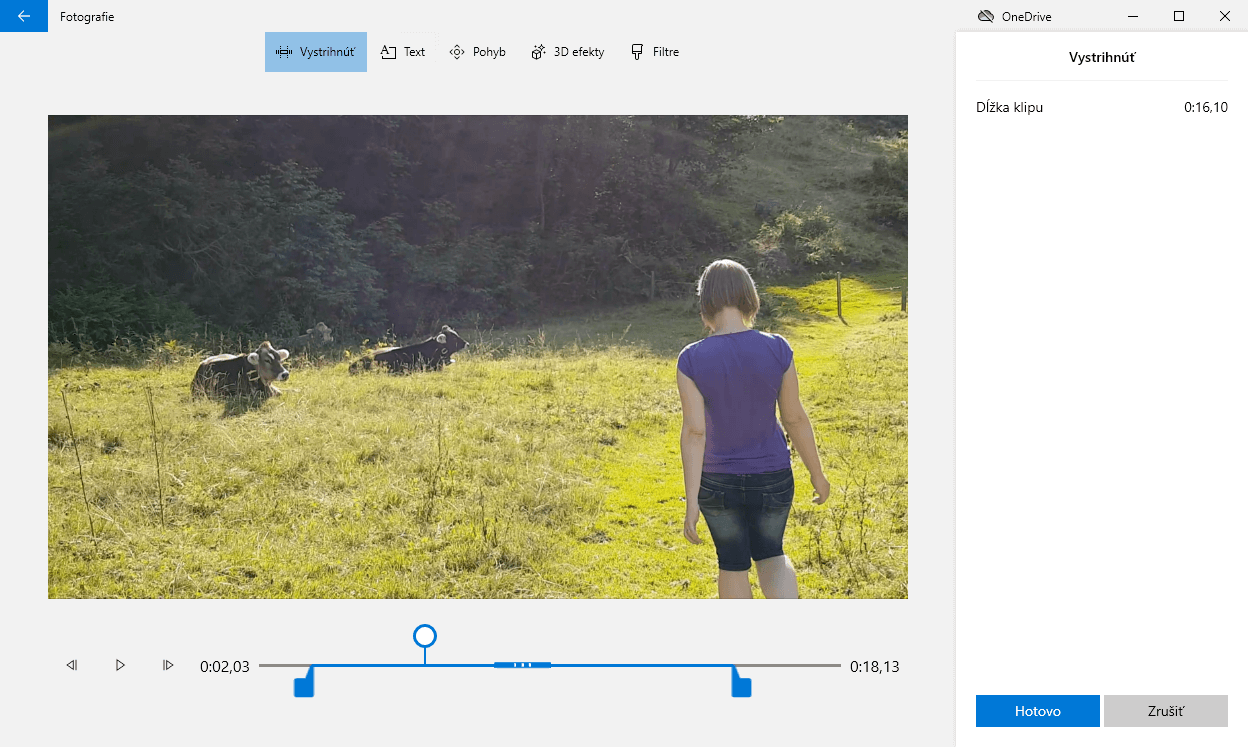Click the blue start trim handle

304,685
